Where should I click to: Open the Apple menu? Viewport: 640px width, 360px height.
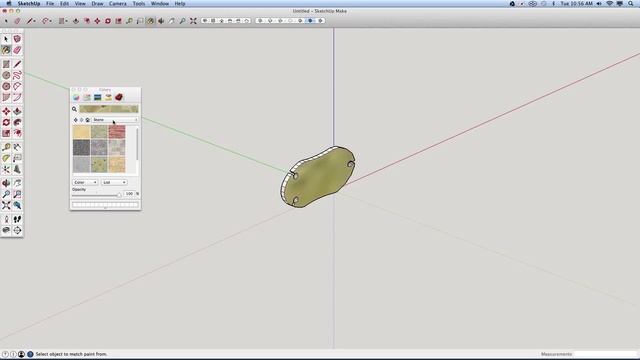(9, 4)
